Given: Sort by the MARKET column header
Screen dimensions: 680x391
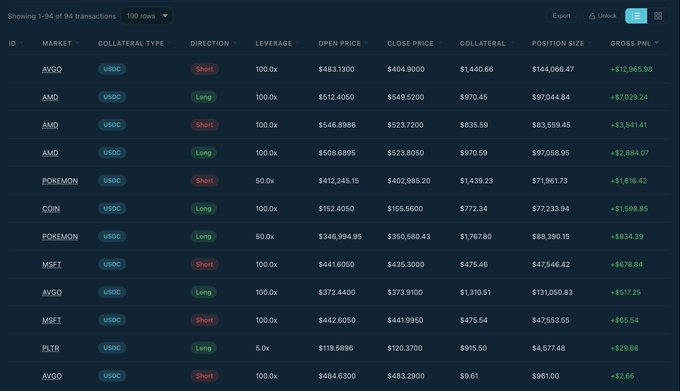Looking at the screenshot, I should click(60, 43).
